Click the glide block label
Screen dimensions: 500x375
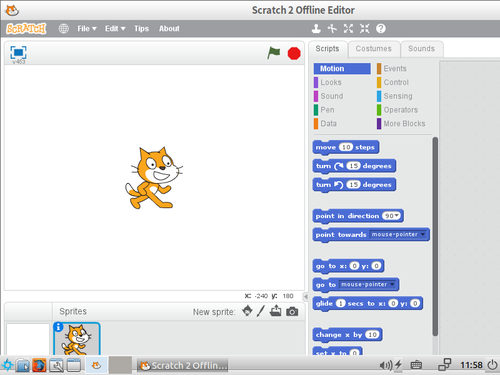coord(324,304)
